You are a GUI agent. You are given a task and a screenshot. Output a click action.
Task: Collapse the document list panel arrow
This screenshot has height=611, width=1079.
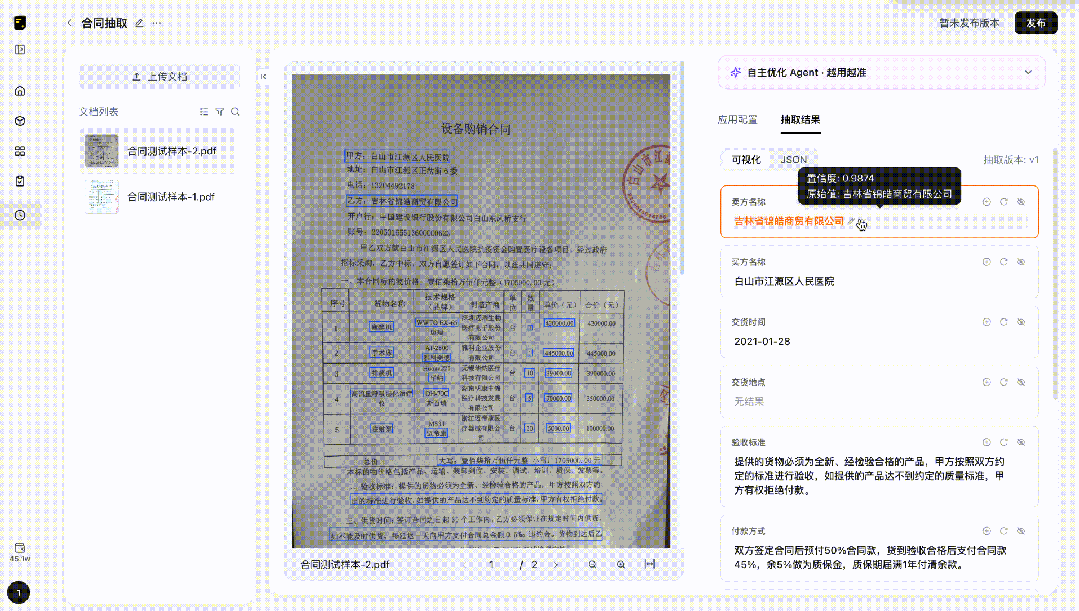[x=264, y=76]
